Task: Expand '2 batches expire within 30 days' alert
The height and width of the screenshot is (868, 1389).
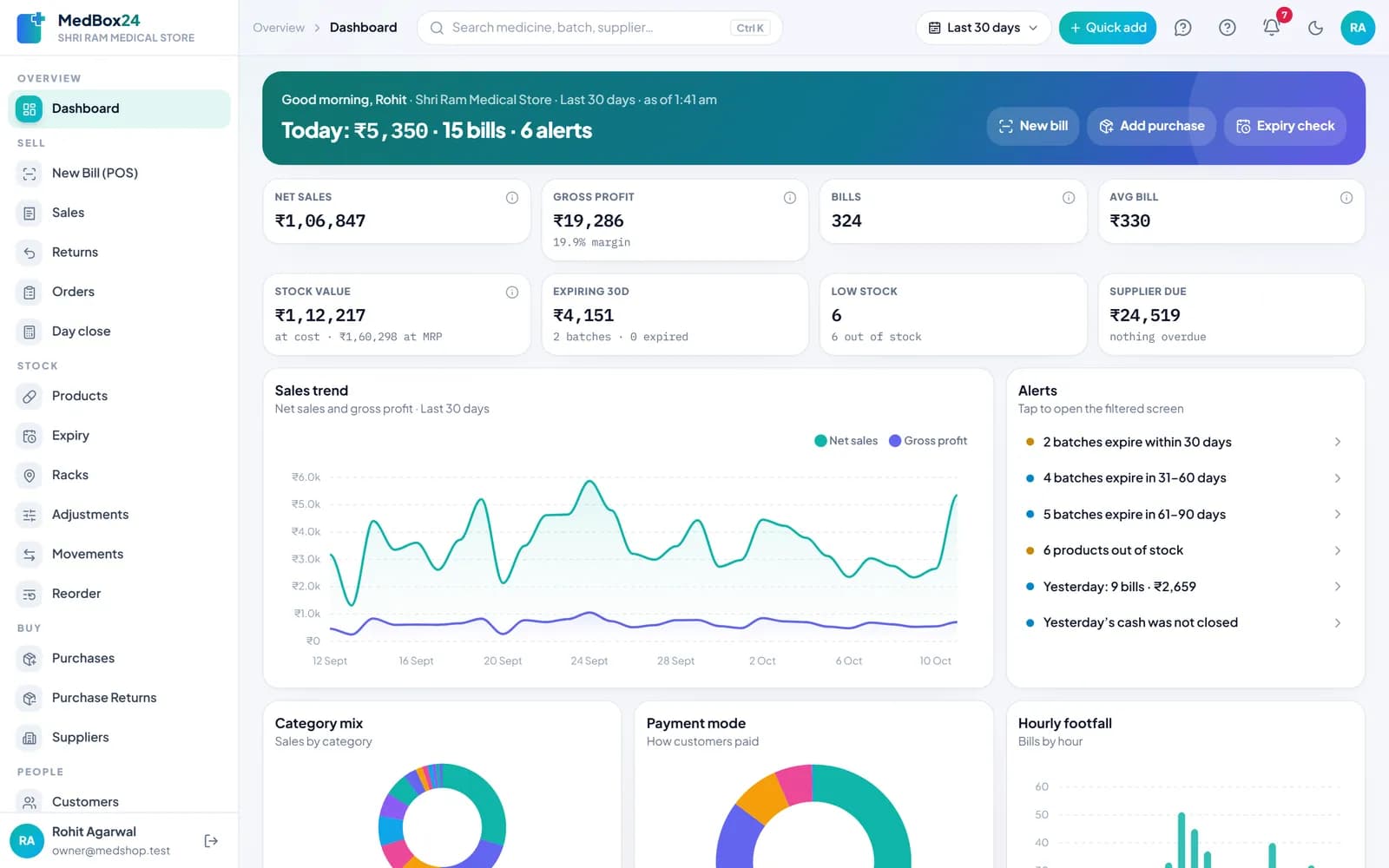Action: click(x=1185, y=442)
